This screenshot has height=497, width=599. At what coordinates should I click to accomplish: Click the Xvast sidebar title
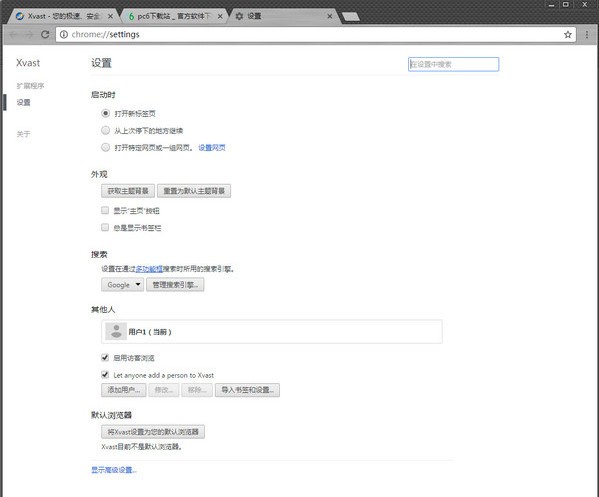click(x=28, y=63)
